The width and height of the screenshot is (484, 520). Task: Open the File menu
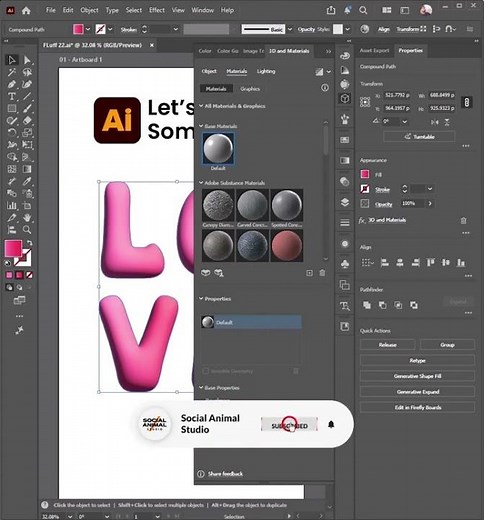[51, 10]
